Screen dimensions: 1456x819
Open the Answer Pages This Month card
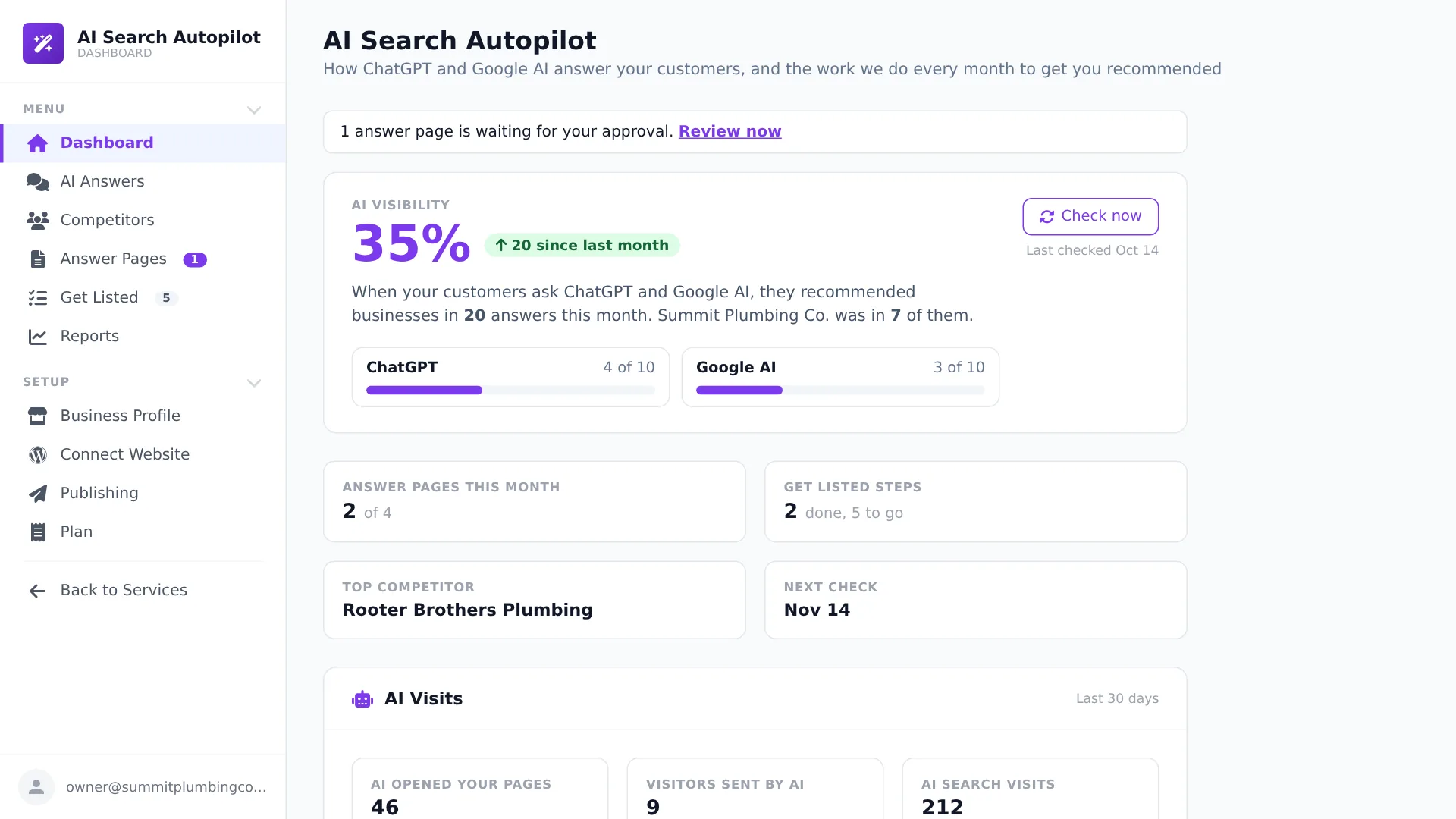[x=535, y=502]
